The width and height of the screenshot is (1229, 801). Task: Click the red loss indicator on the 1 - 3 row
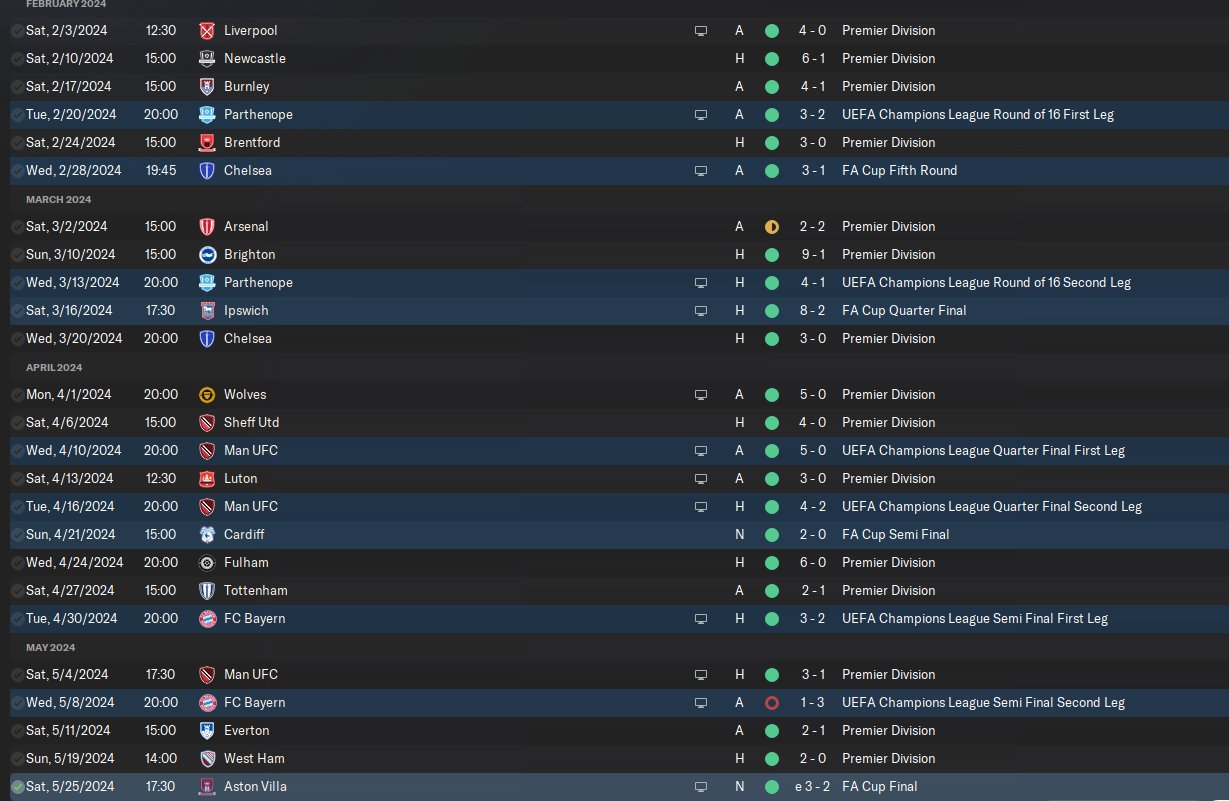[771, 703]
